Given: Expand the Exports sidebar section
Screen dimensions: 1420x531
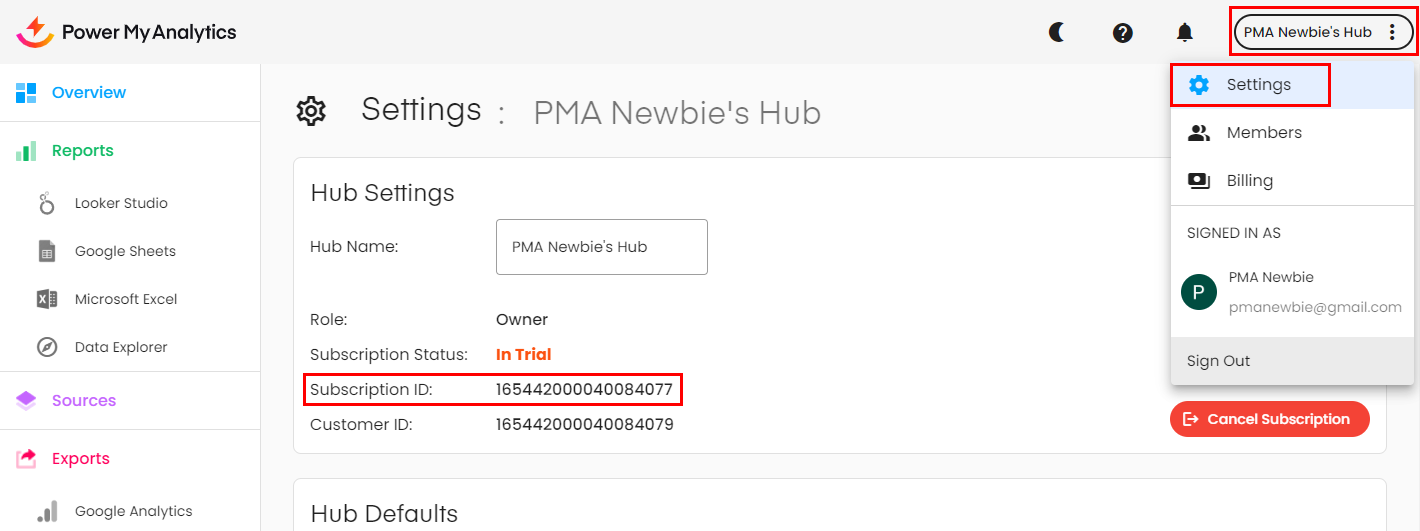Looking at the screenshot, I should pos(80,459).
